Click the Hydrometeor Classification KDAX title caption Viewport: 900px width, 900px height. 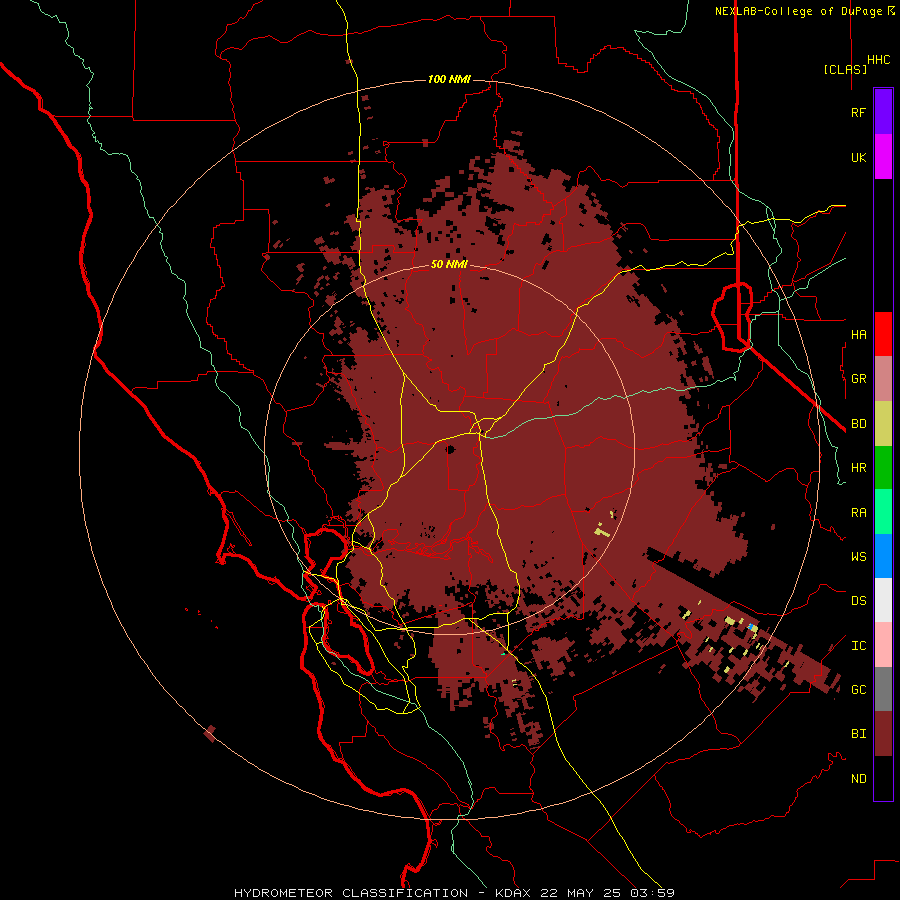pos(454,893)
